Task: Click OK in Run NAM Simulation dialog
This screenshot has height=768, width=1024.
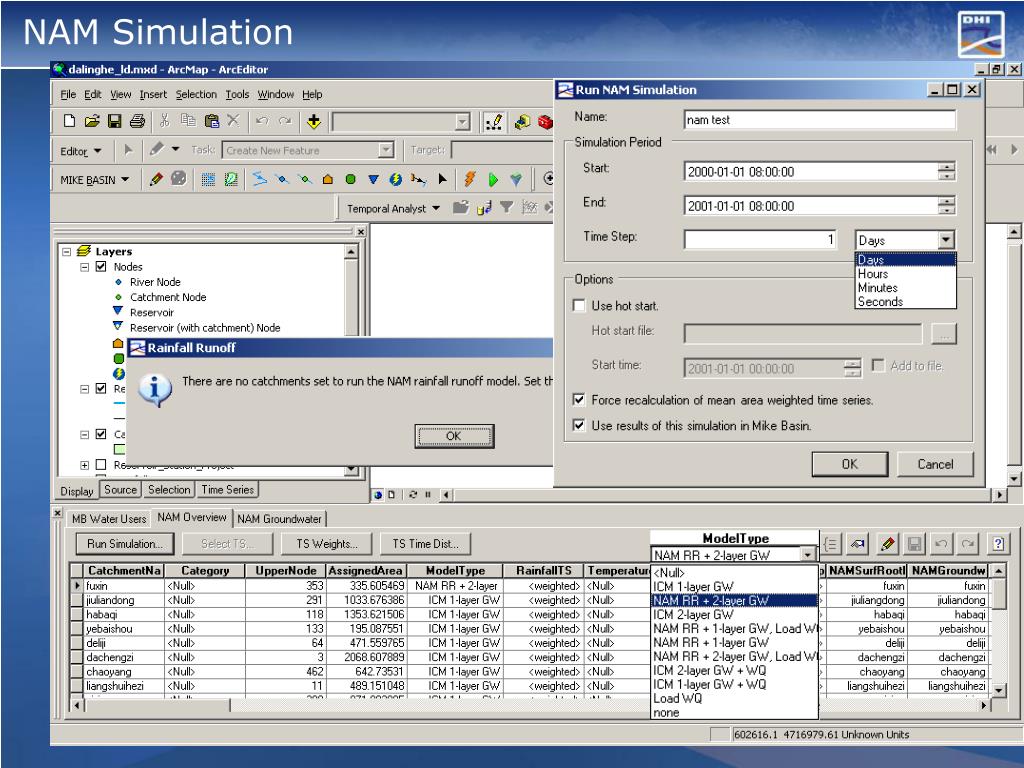Action: tap(850, 464)
